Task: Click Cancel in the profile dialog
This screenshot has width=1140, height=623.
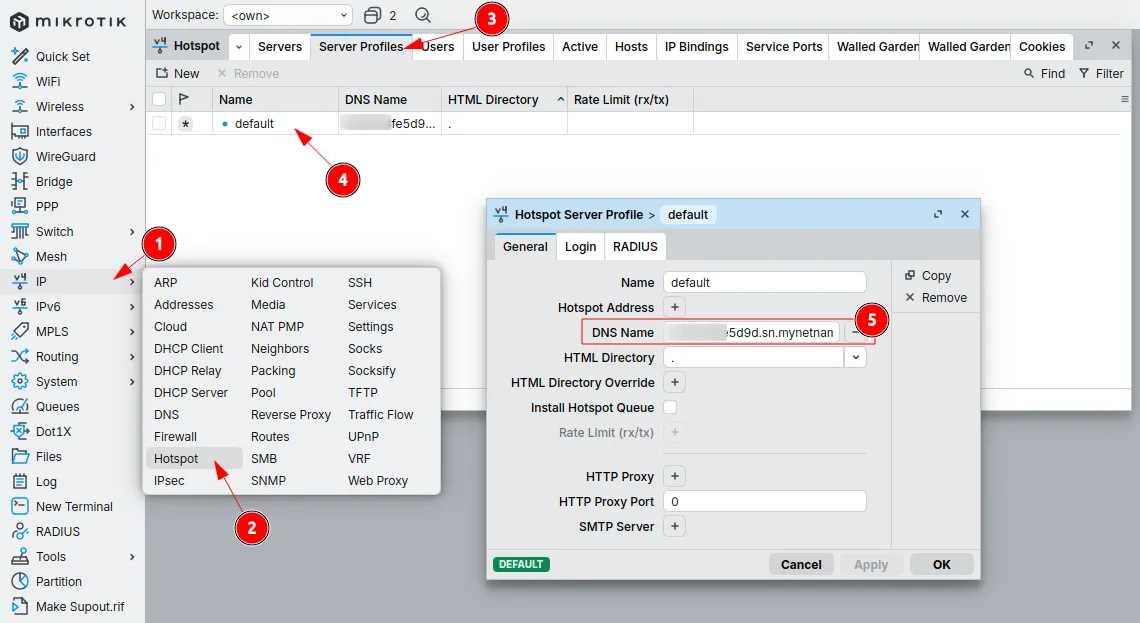Action: click(800, 564)
